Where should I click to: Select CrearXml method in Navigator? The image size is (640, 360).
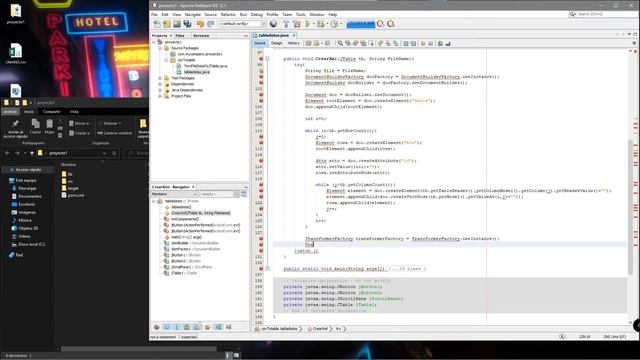[x=200, y=213]
